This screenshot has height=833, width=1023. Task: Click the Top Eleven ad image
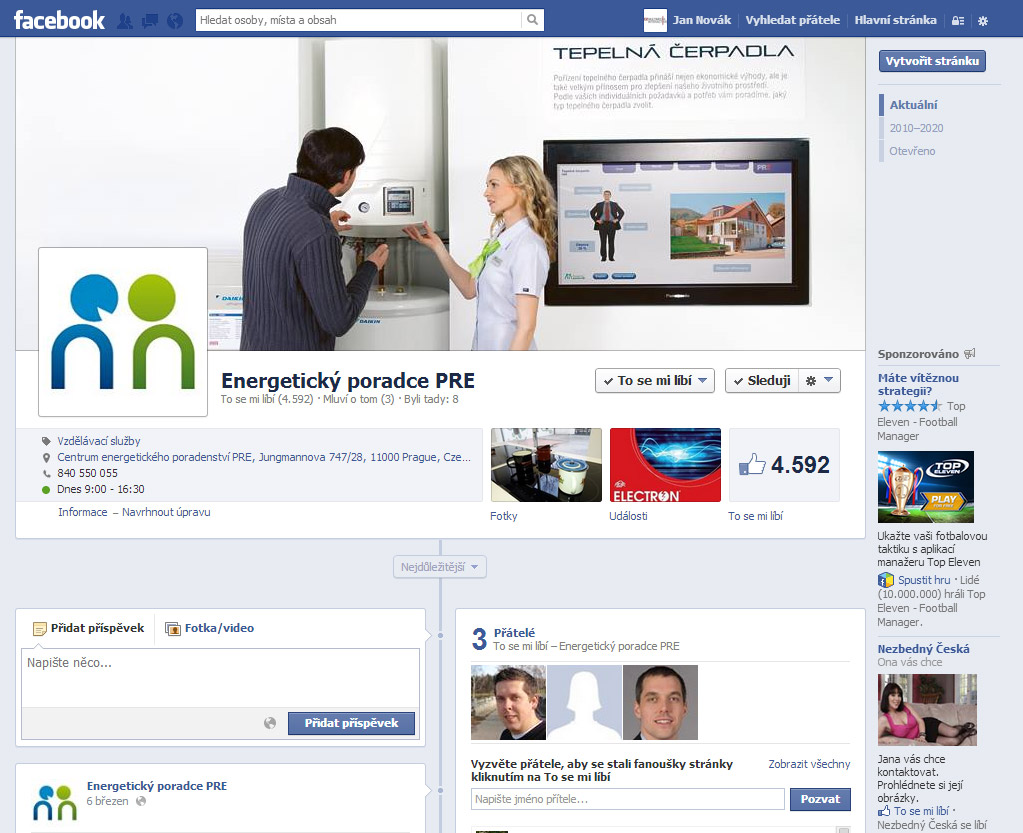[x=926, y=487]
